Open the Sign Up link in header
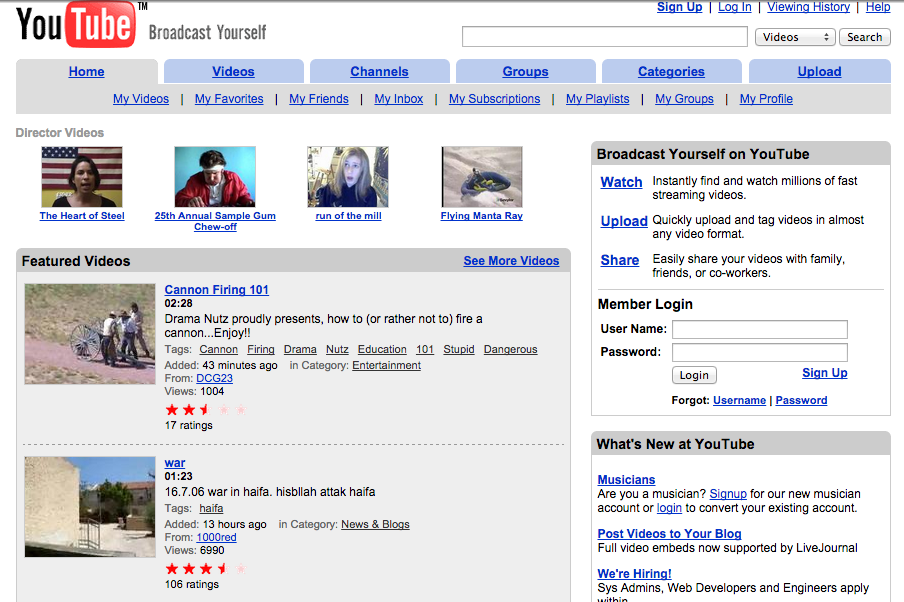This screenshot has height=602, width=904. [680, 7]
